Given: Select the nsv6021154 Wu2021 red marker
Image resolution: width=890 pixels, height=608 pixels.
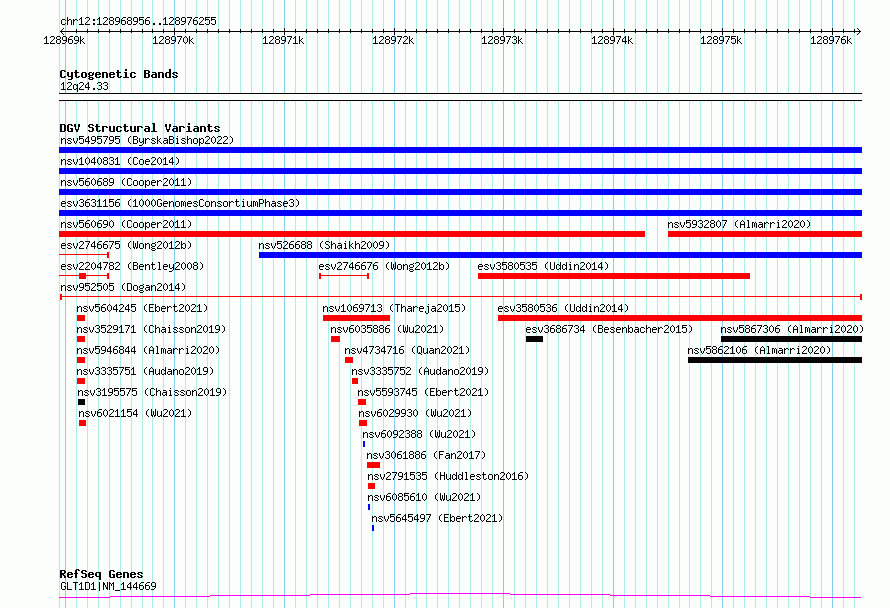Looking at the screenshot, I should [82, 423].
